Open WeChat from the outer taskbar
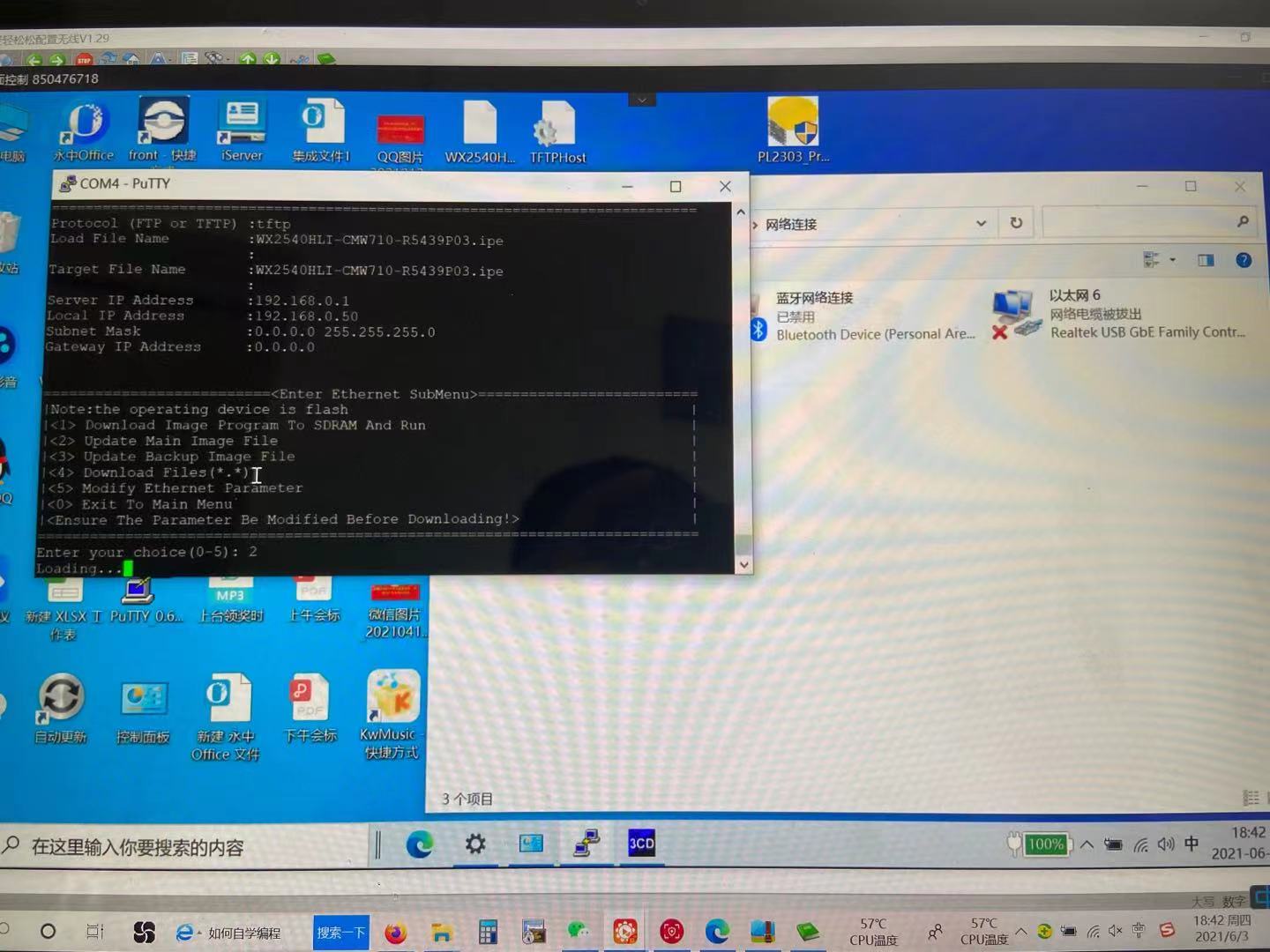The height and width of the screenshot is (952, 1270). click(579, 931)
